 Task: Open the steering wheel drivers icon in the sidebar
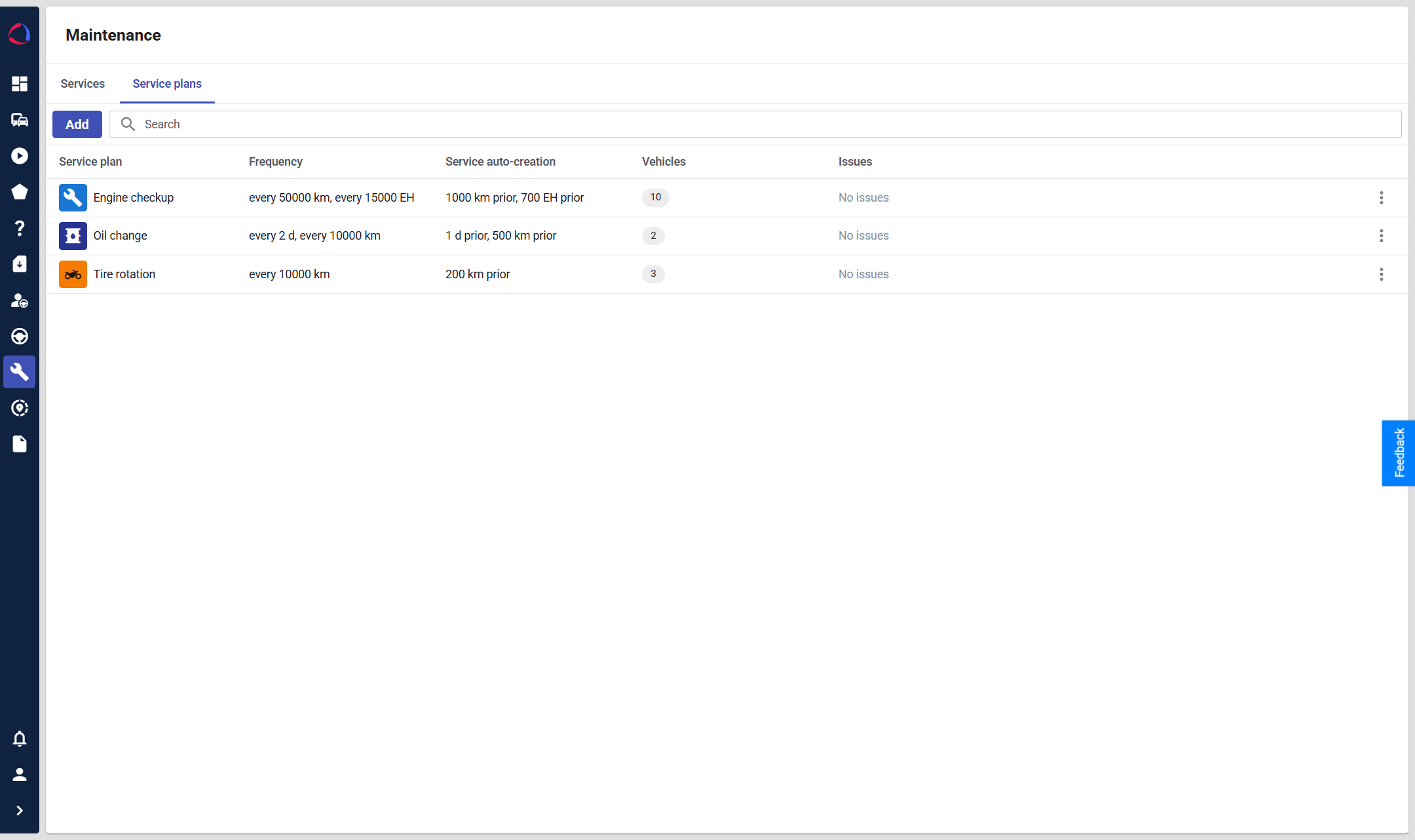20,337
